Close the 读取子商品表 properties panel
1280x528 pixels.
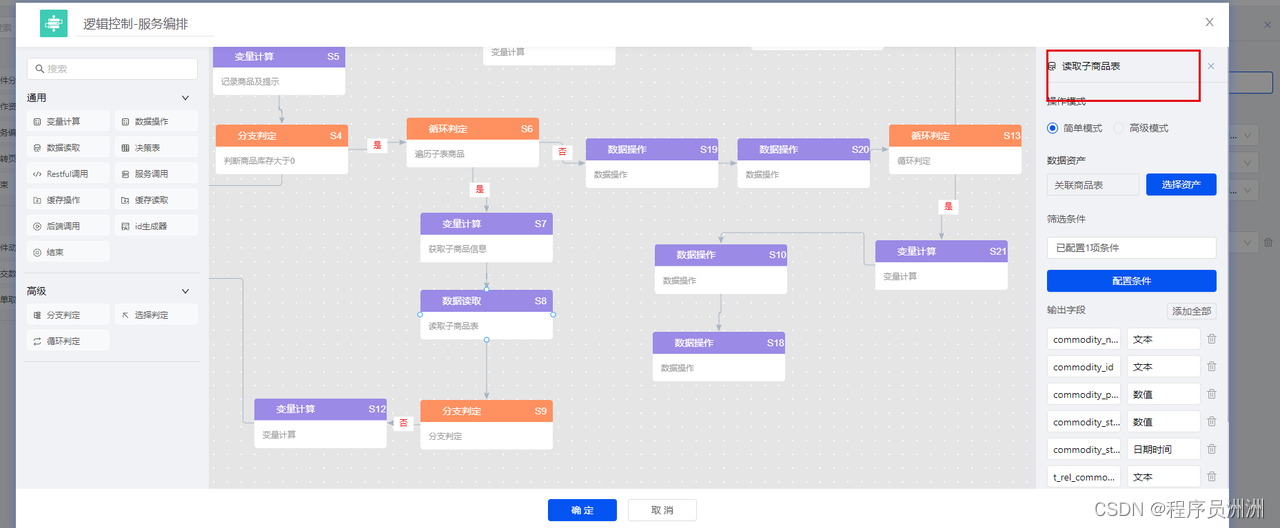pos(1211,67)
